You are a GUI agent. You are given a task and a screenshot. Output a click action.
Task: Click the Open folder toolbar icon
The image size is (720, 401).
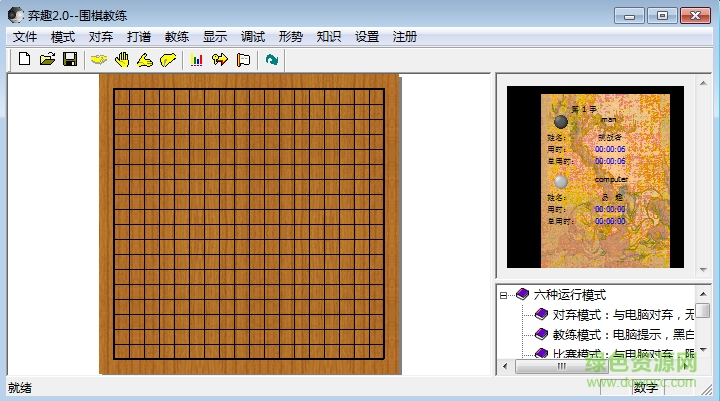pos(47,60)
